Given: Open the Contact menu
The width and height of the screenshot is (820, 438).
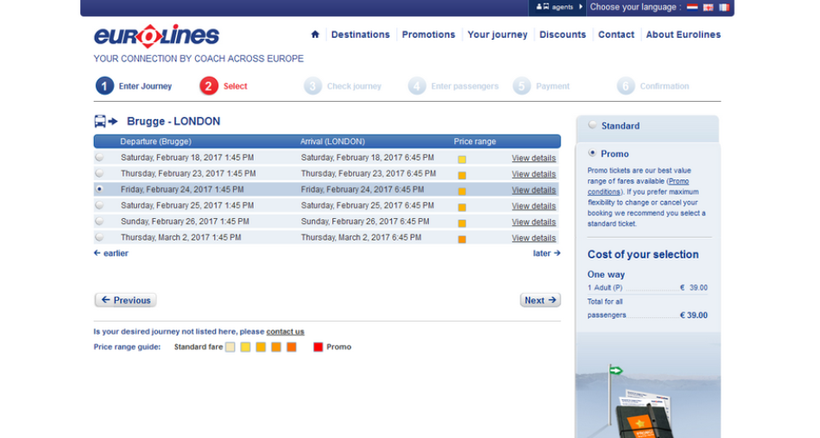Looking at the screenshot, I should point(616,34).
